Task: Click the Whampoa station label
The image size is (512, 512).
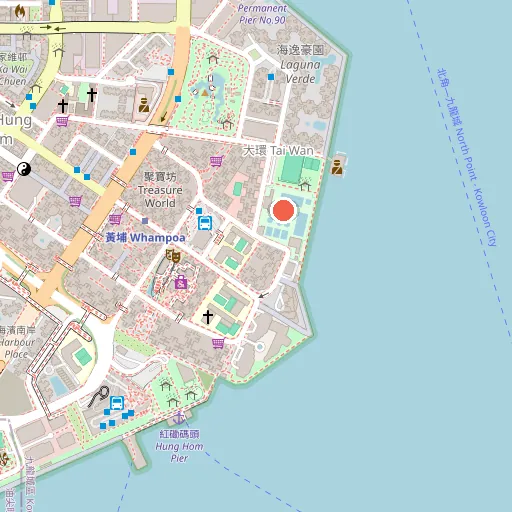Action: click(145, 238)
